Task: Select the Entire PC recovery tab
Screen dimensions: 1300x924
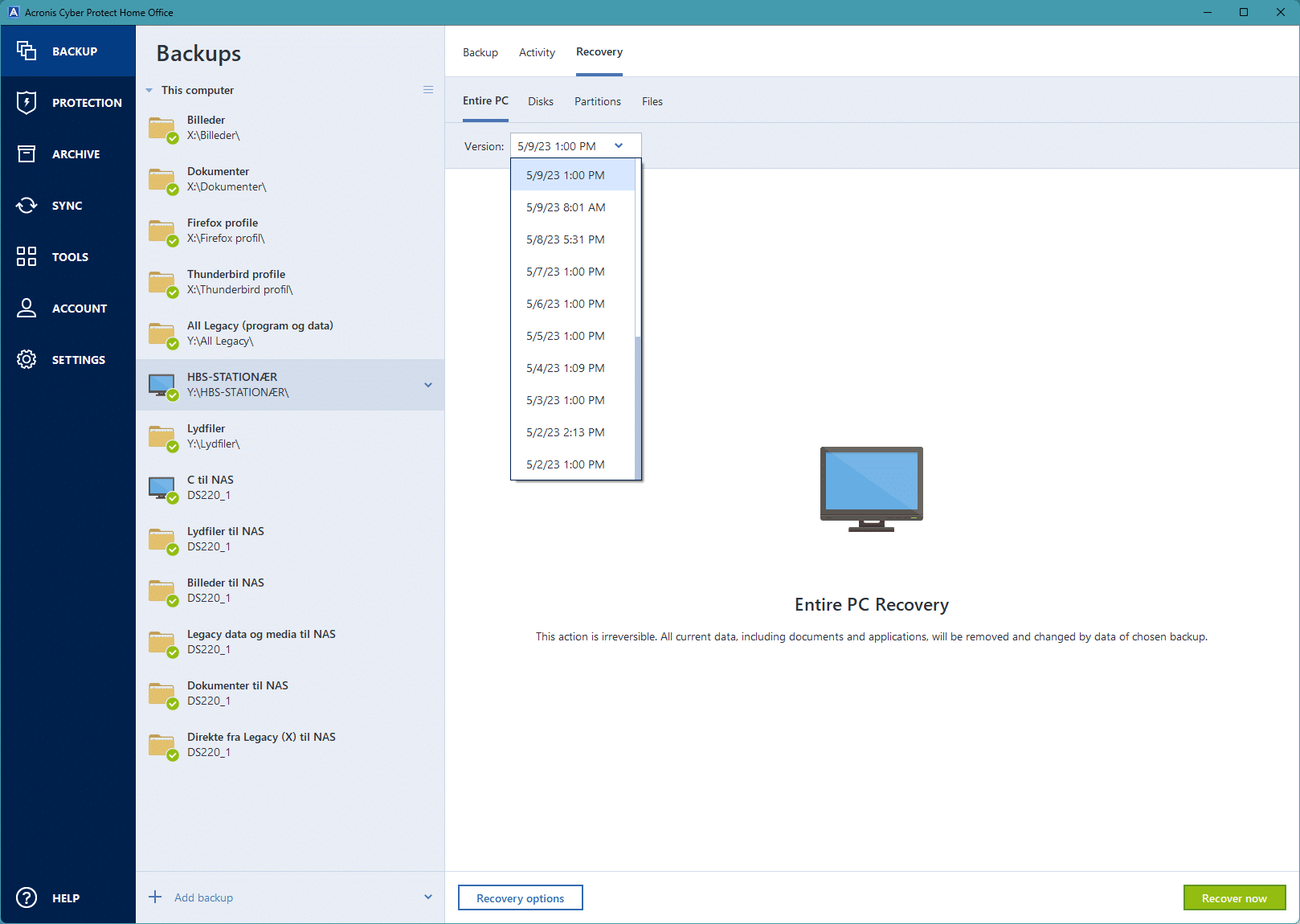Action: point(485,100)
